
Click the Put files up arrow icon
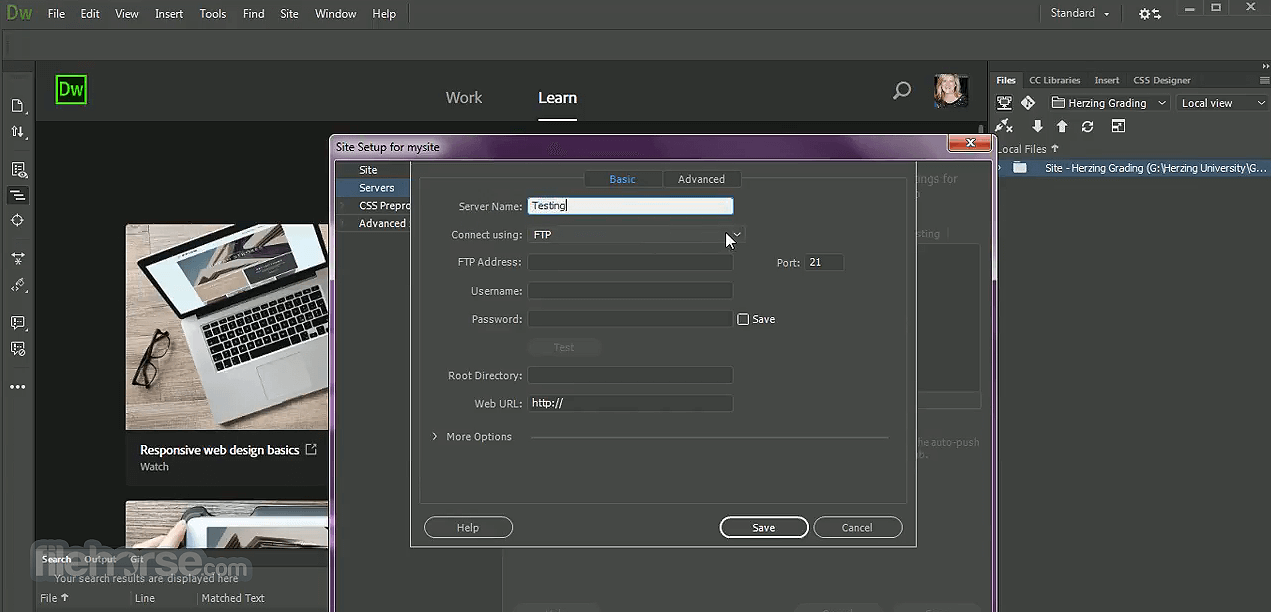point(1062,127)
